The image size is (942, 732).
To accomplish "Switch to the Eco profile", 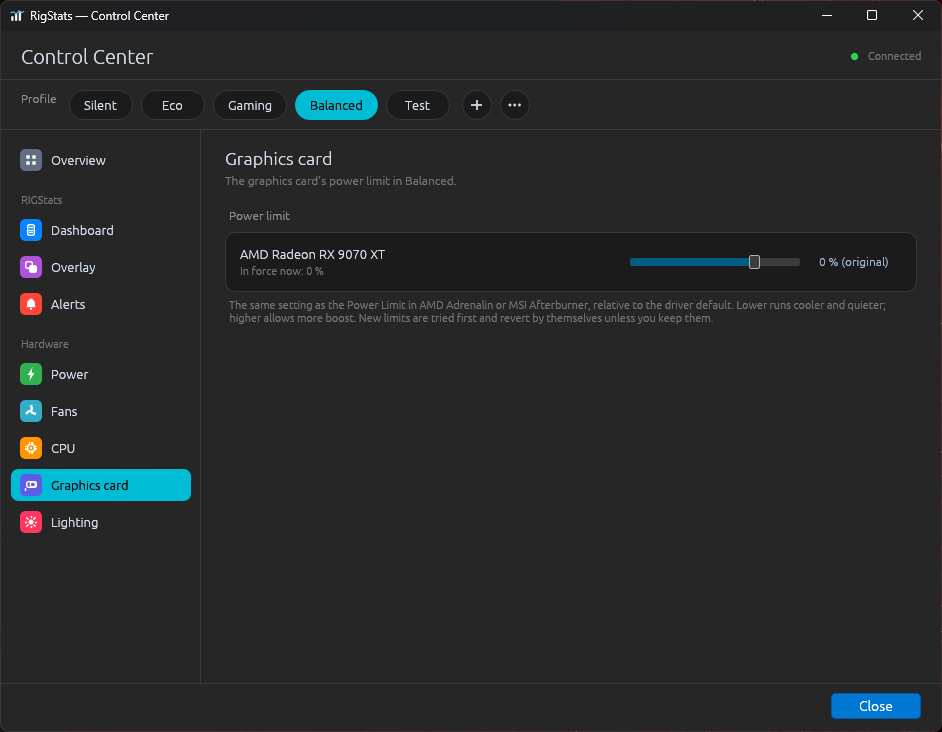I will tap(172, 105).
